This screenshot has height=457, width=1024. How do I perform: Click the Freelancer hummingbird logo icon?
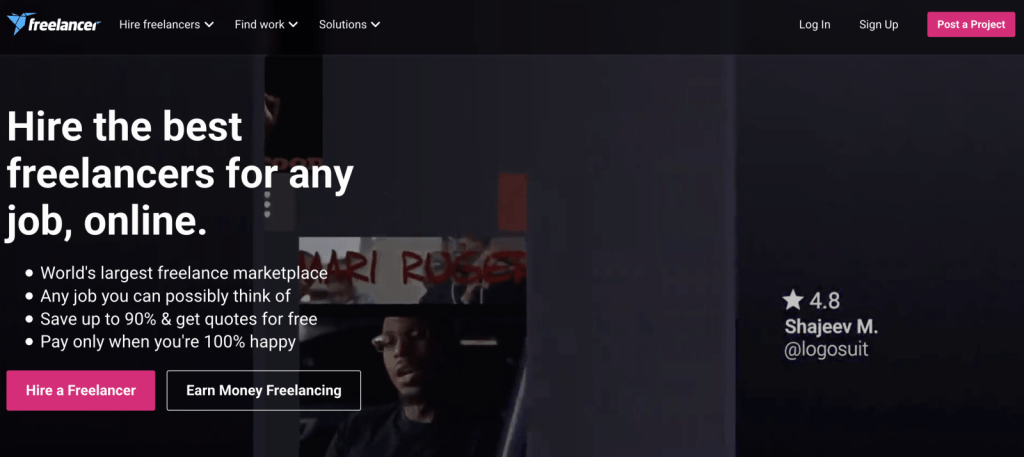(17, 24)
